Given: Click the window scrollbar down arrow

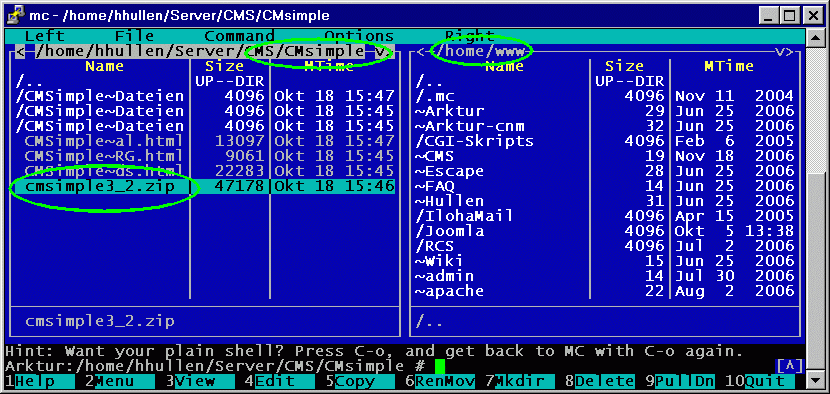Looking at the screenshot, I should [816, 380].
